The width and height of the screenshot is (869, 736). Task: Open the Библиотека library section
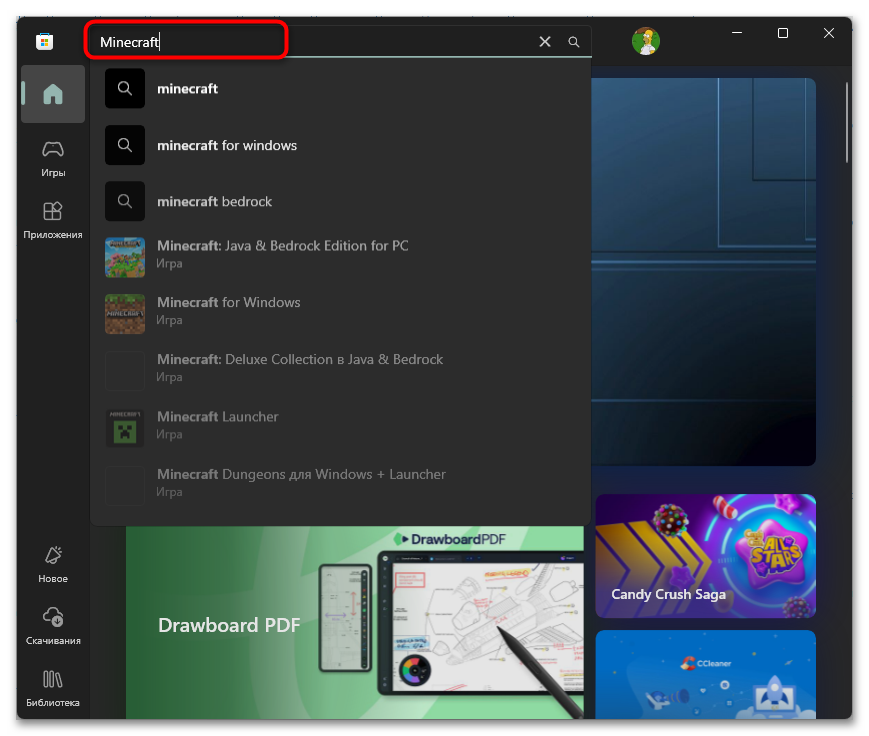53,688
